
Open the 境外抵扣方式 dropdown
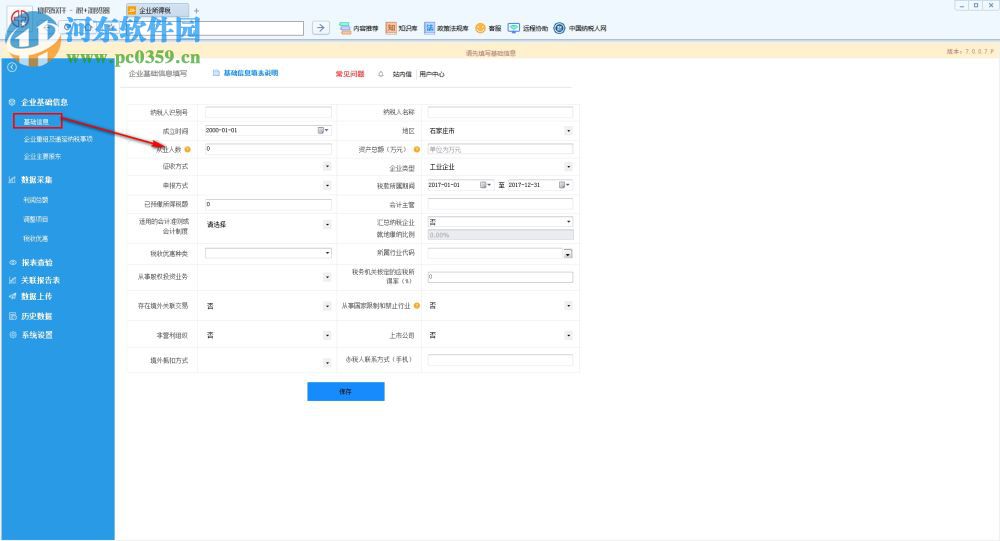[268, 362]
